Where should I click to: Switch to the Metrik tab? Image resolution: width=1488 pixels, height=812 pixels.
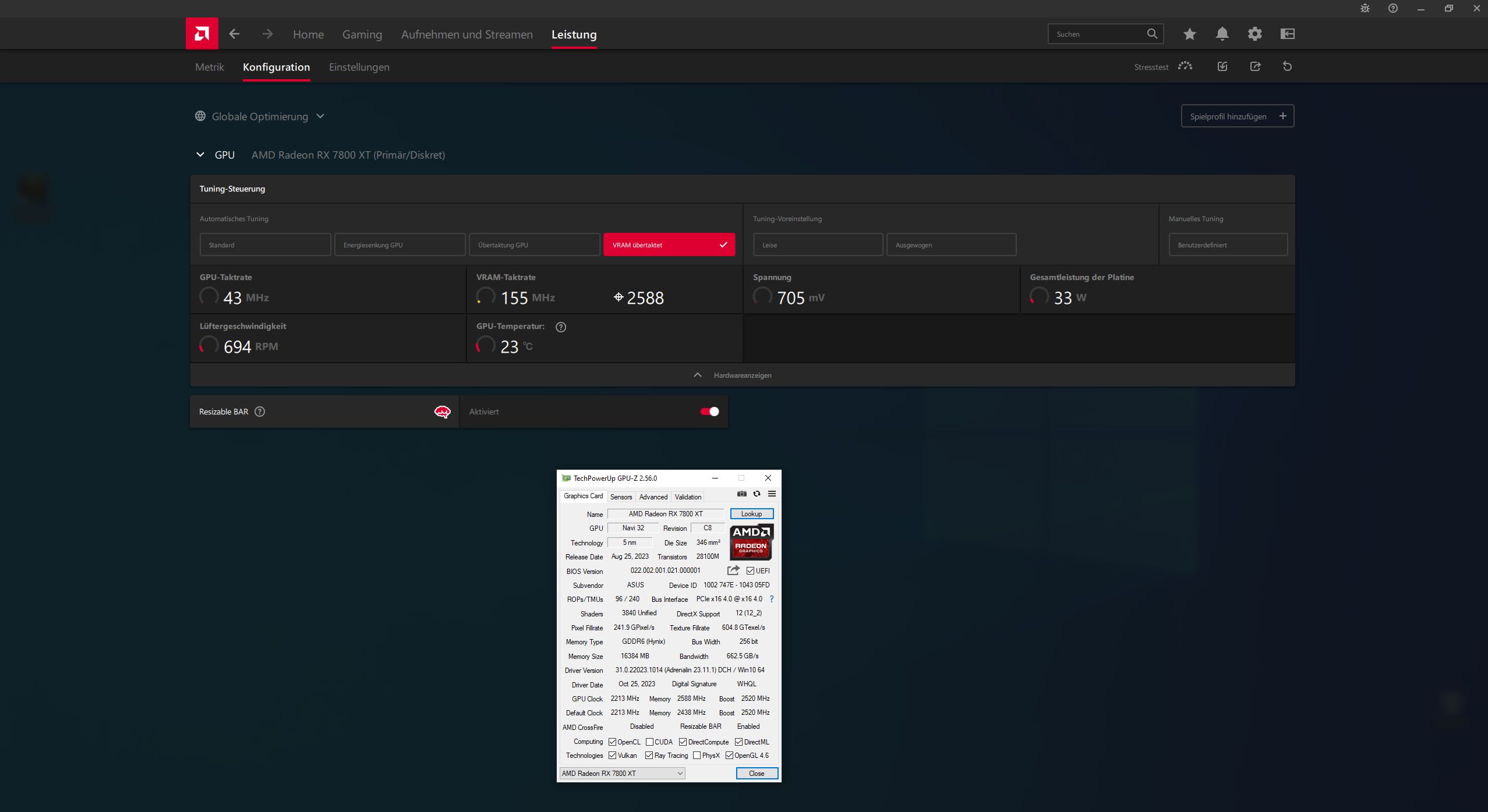point(209,67)
